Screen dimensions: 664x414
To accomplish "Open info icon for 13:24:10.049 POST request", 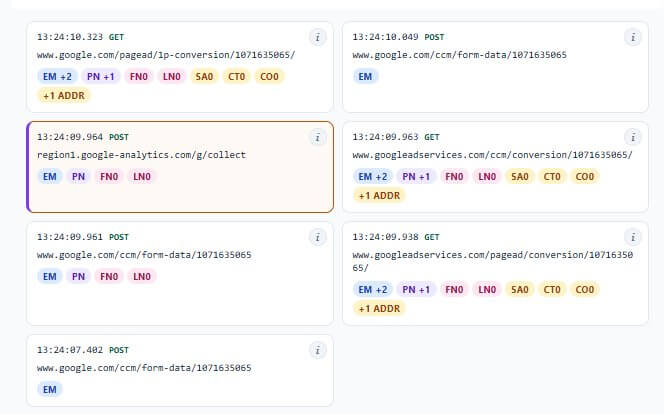I will (633, 38).
